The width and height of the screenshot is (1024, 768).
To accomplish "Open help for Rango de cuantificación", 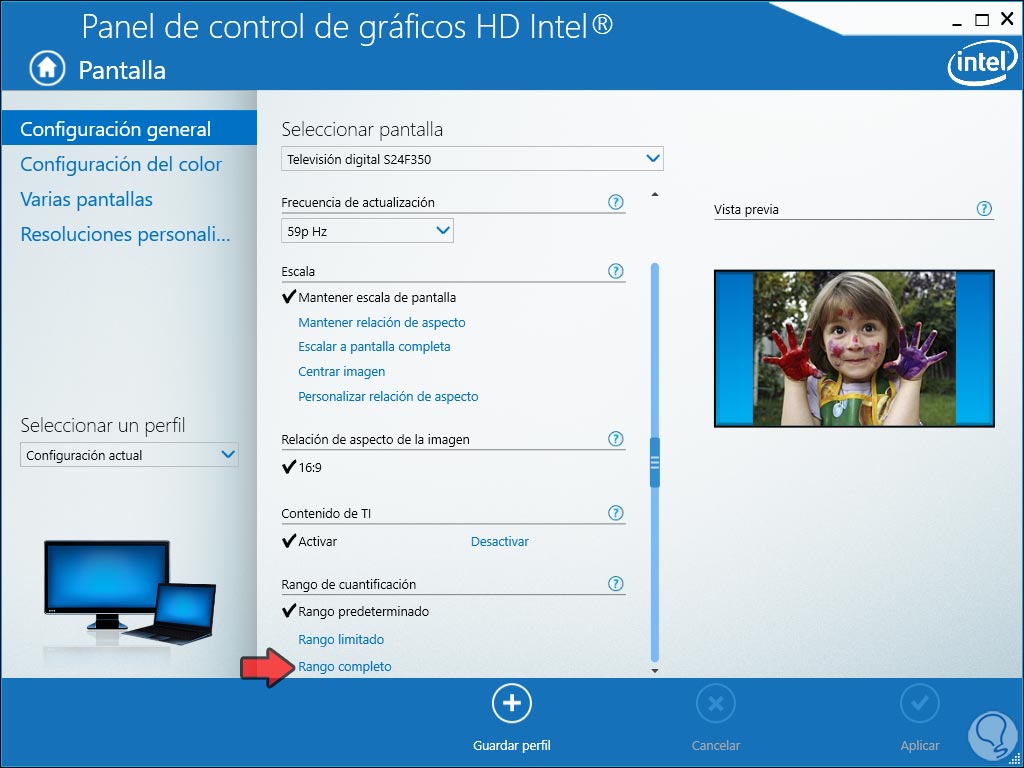I will point(615,584).
